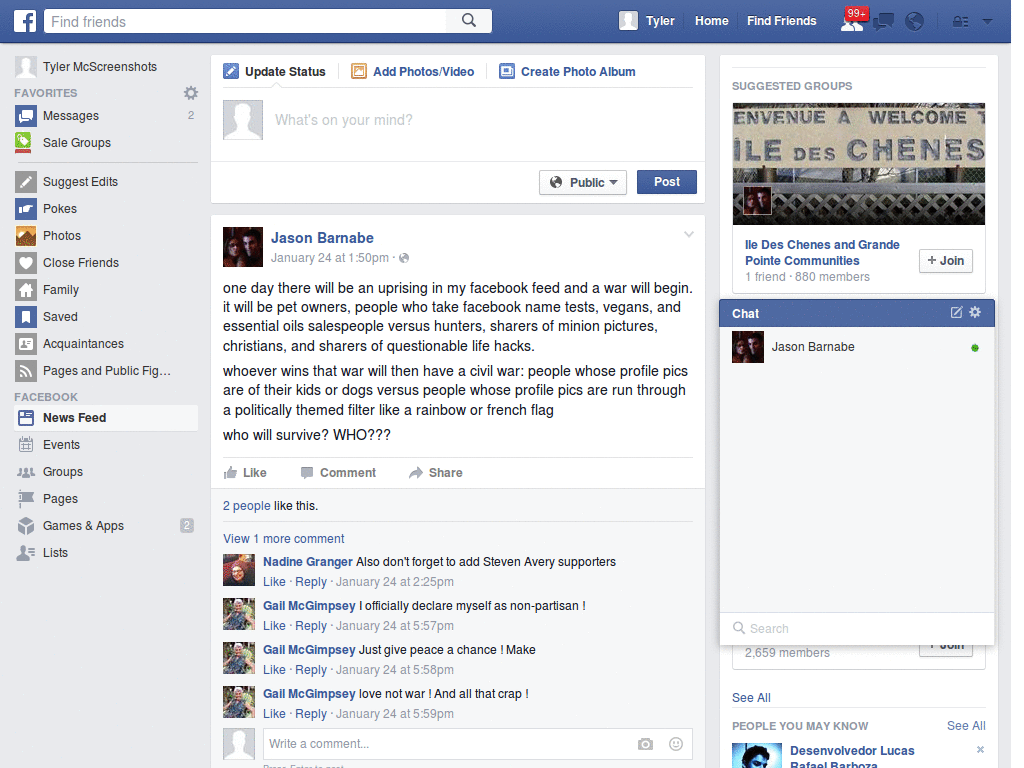Click the Favorites gear icon

point(191,93)
